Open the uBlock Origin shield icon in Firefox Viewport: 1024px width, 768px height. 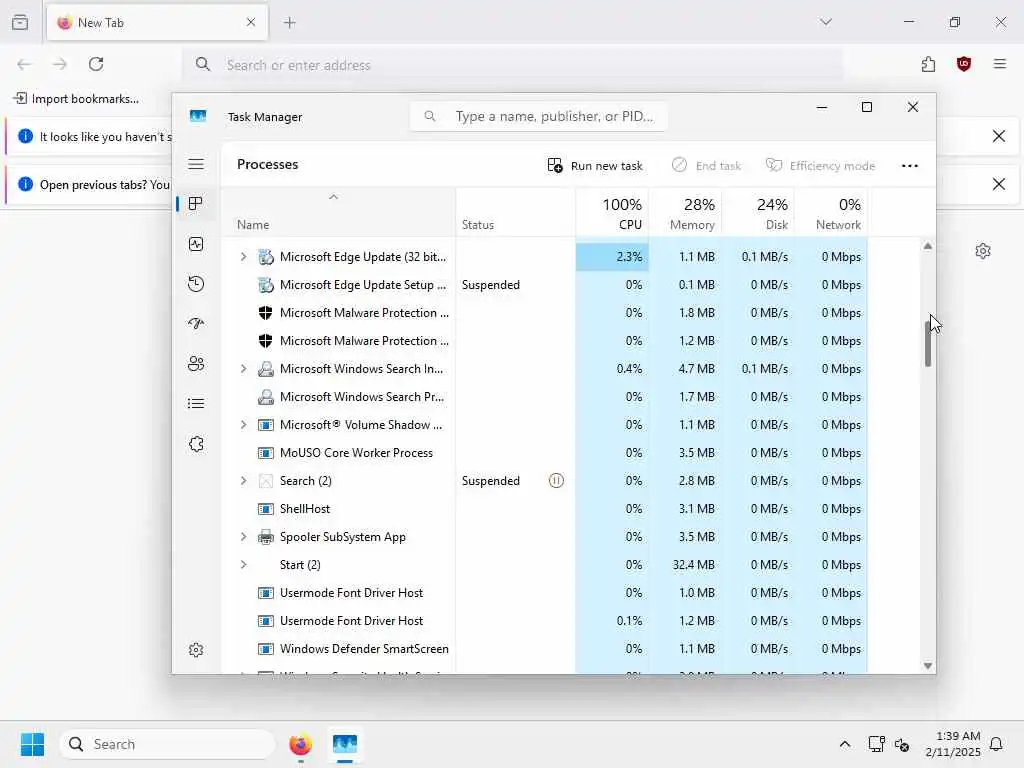[x=964, y=64]
